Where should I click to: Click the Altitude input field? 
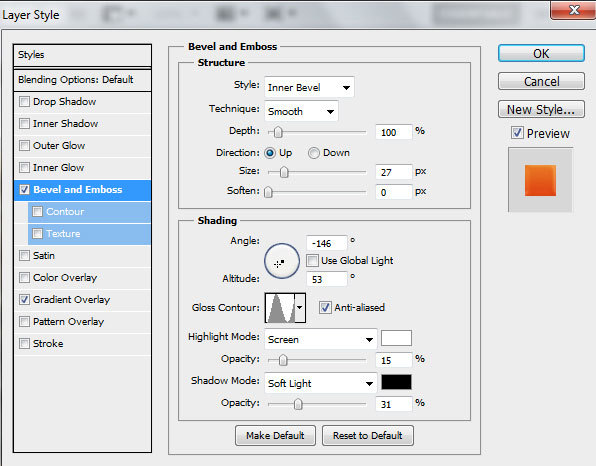[x=327, y=279]
